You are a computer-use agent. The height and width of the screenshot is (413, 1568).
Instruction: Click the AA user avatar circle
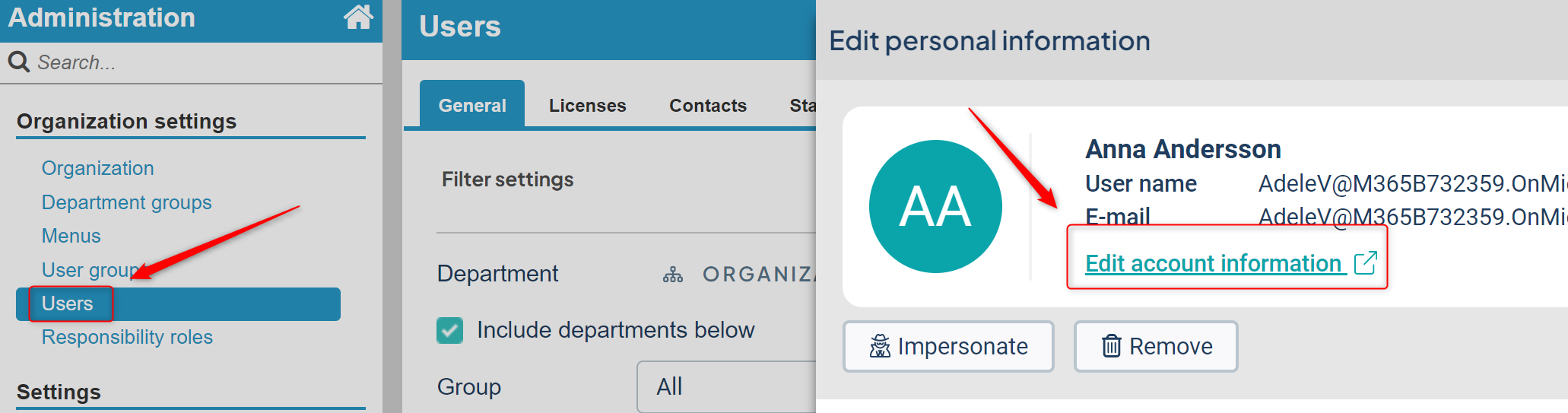(x=935, y=206)
